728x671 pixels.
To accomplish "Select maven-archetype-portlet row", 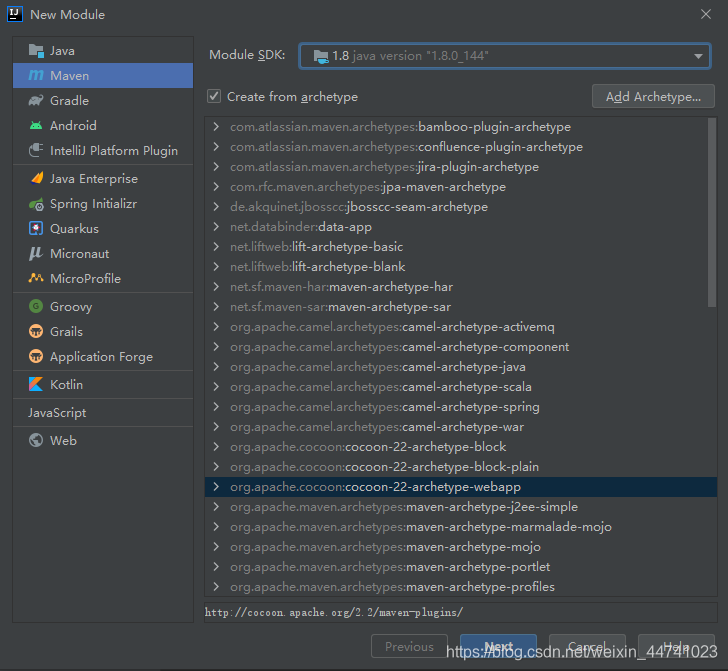I will pyautogui.click(x=461, y=566).
